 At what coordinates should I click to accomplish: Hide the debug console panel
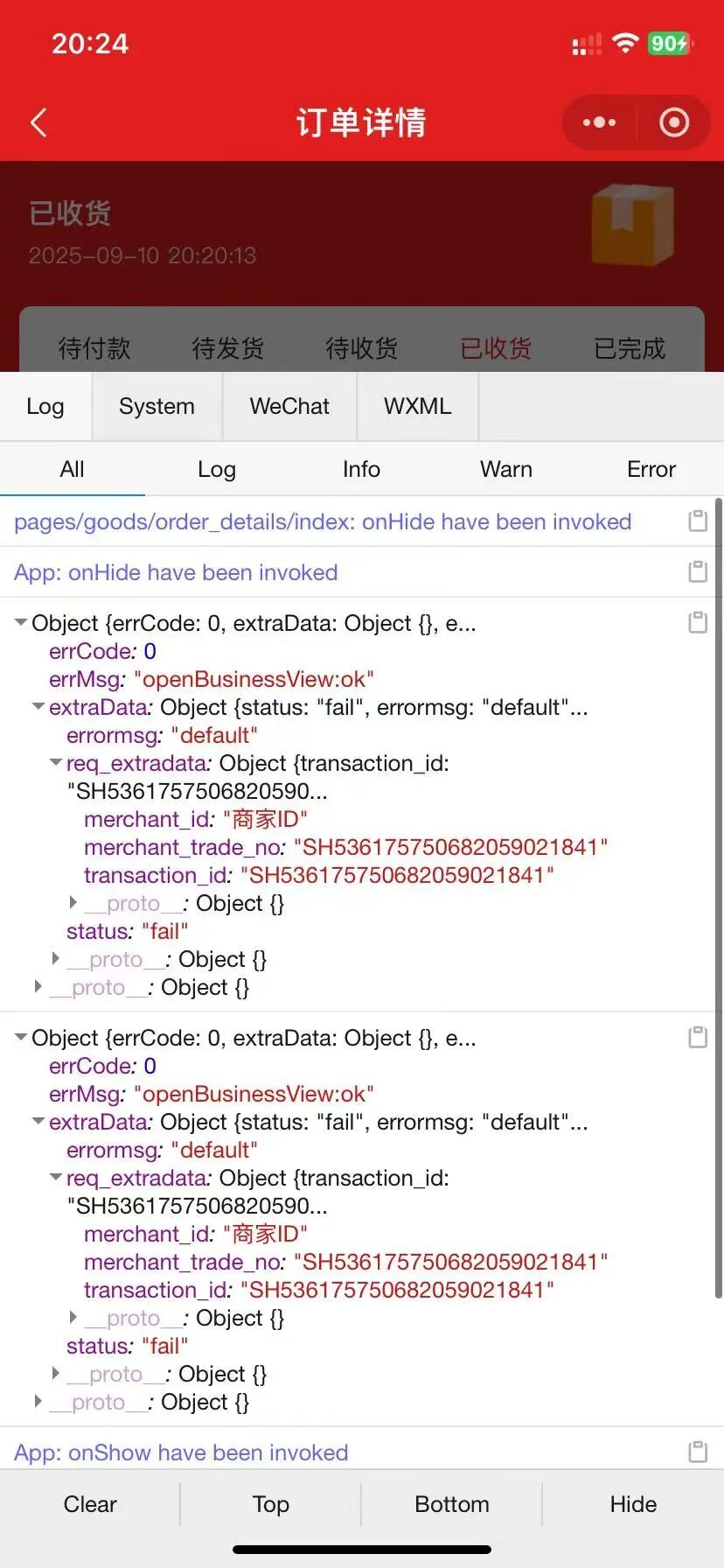pyautogui.click(x=633, y=1504)
